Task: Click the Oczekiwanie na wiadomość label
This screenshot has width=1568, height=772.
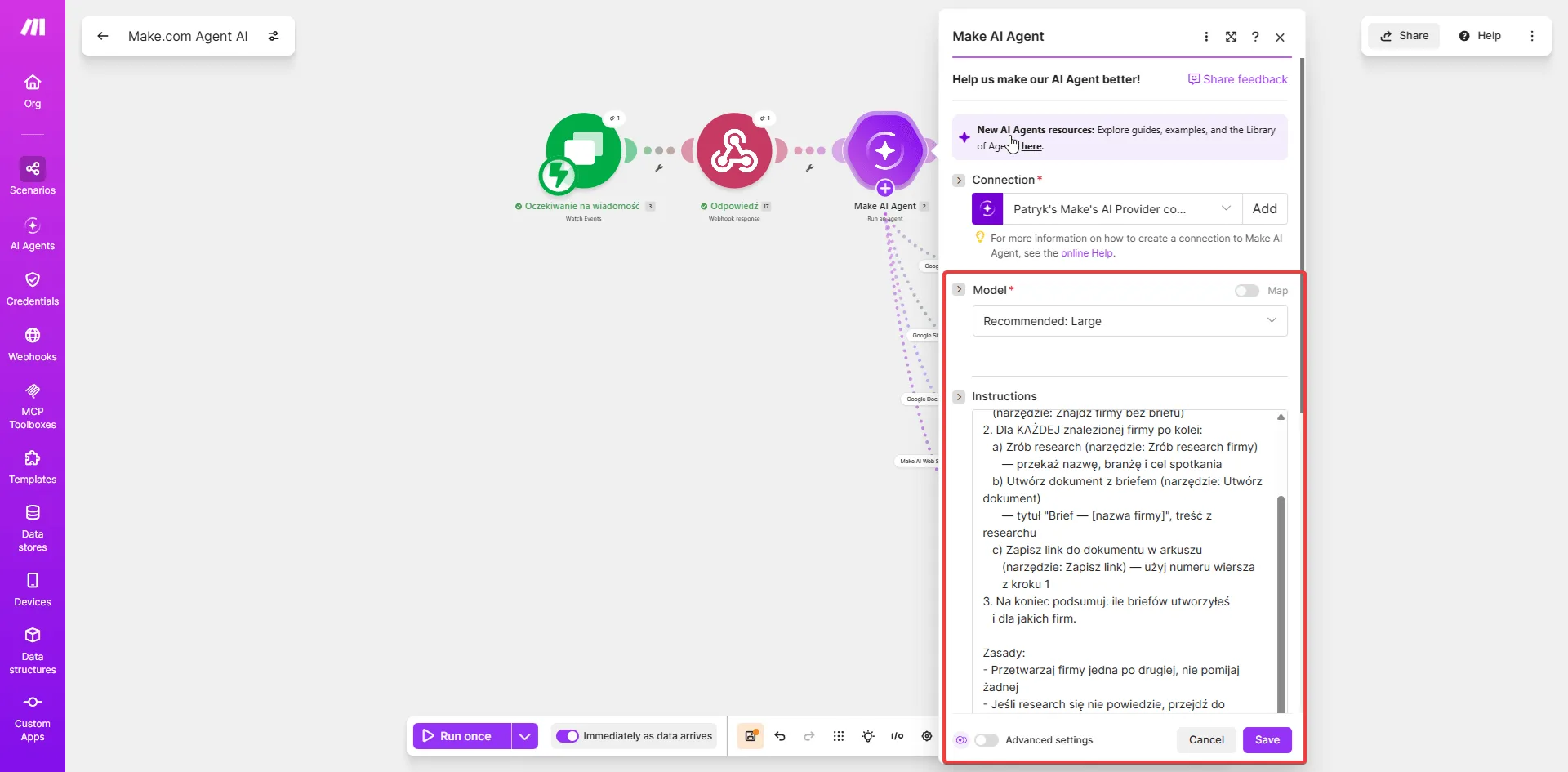Action: pos(582,206)
